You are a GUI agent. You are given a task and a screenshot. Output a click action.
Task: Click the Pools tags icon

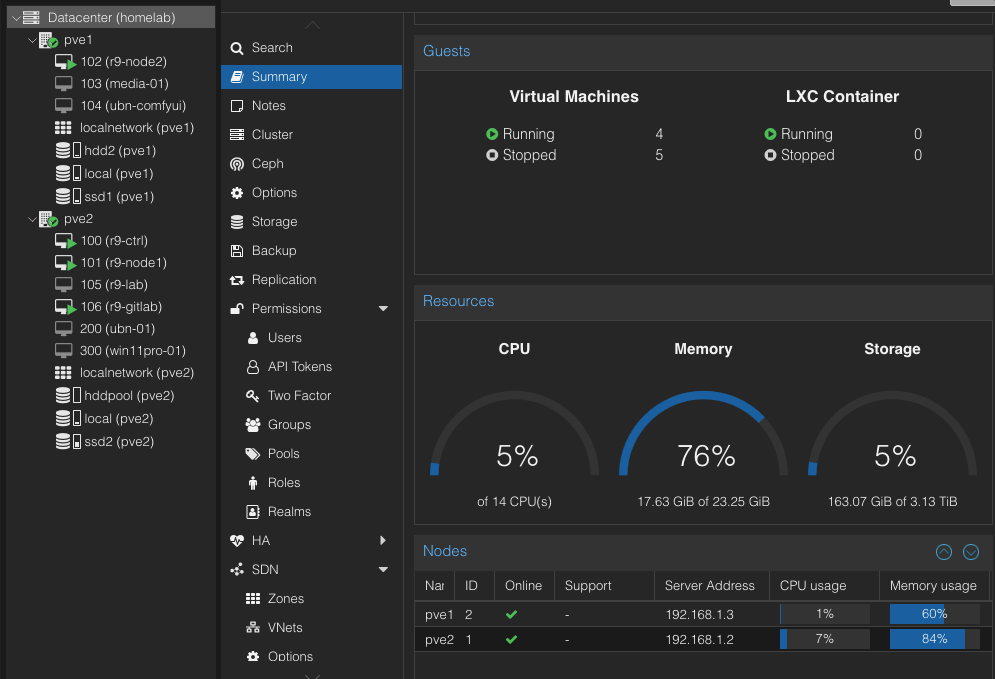pyautogui.click(x=252, y=454)
